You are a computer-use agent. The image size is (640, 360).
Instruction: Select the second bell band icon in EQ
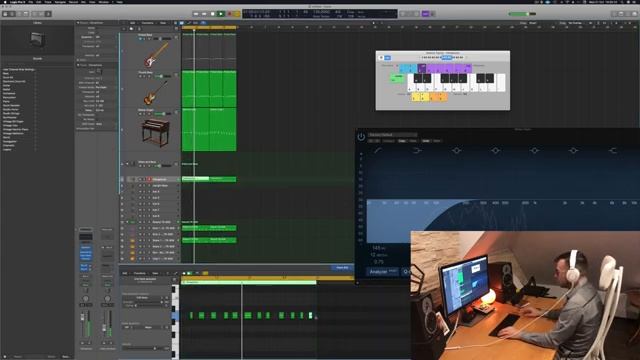(x=495, y=151)
